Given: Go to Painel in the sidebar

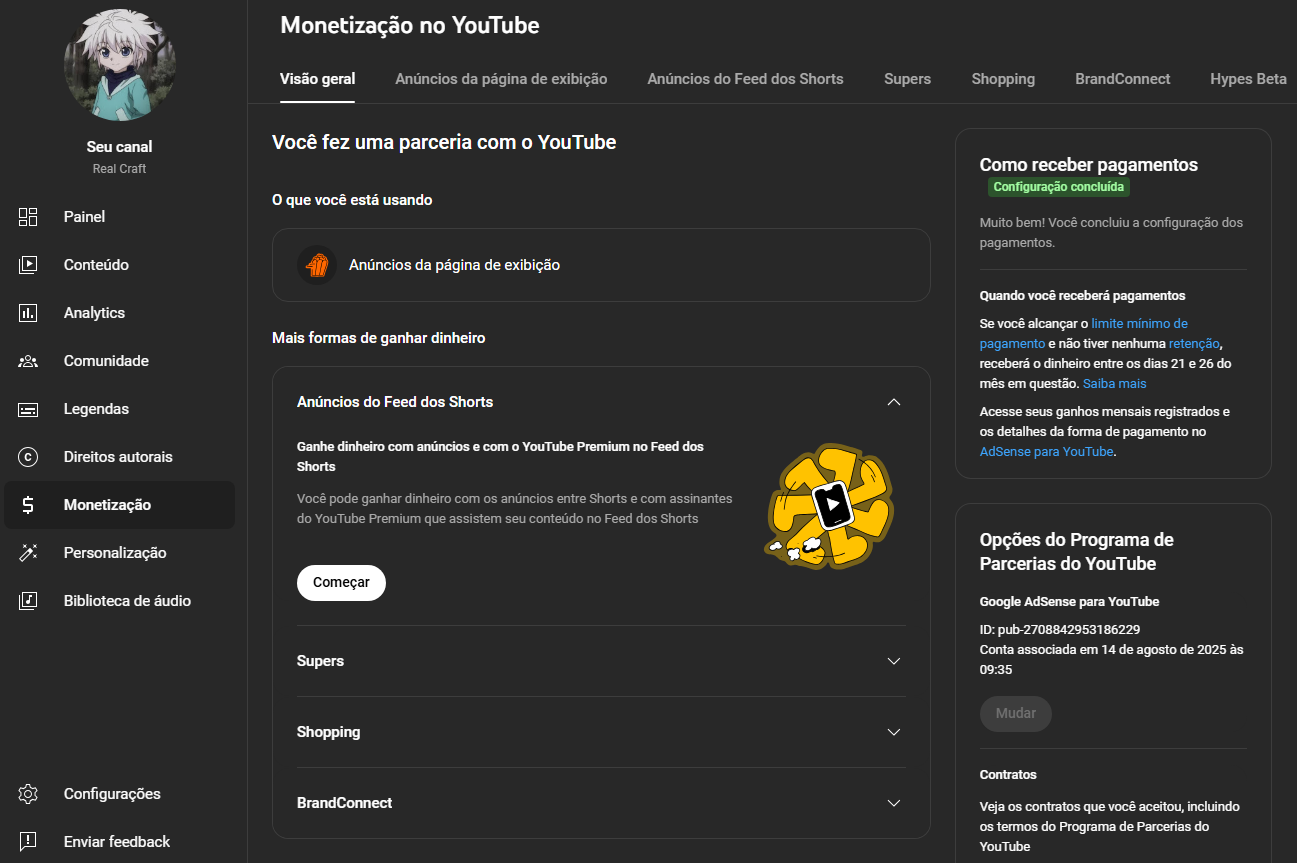Looking at the screenshot, I should point(120,217).
